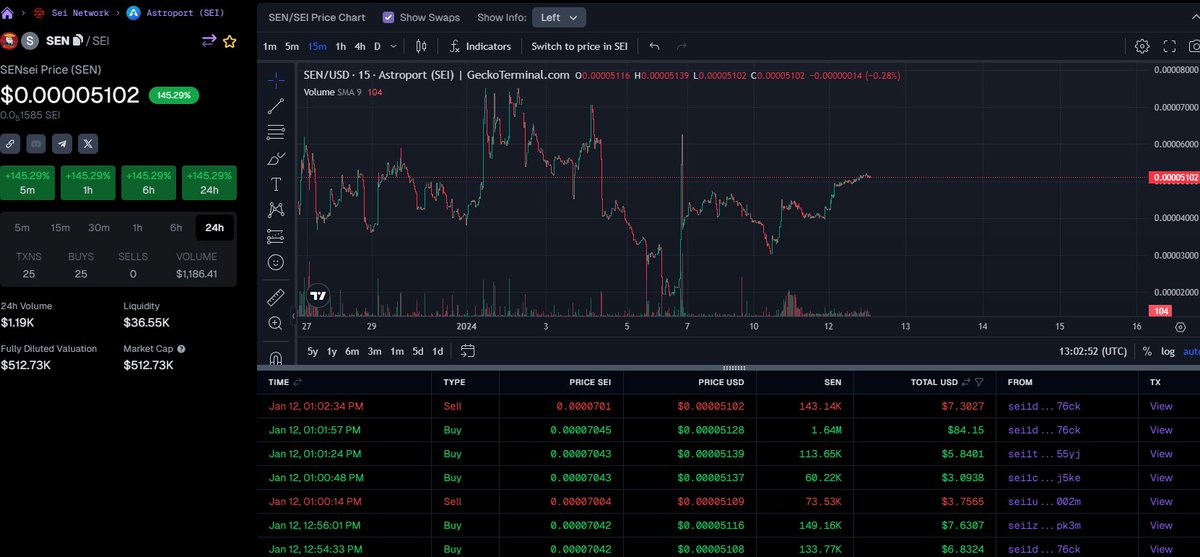Select 1h chart interval
Image resolution: width=1200 pixels, height=557 pixels.
click(341, 46)
